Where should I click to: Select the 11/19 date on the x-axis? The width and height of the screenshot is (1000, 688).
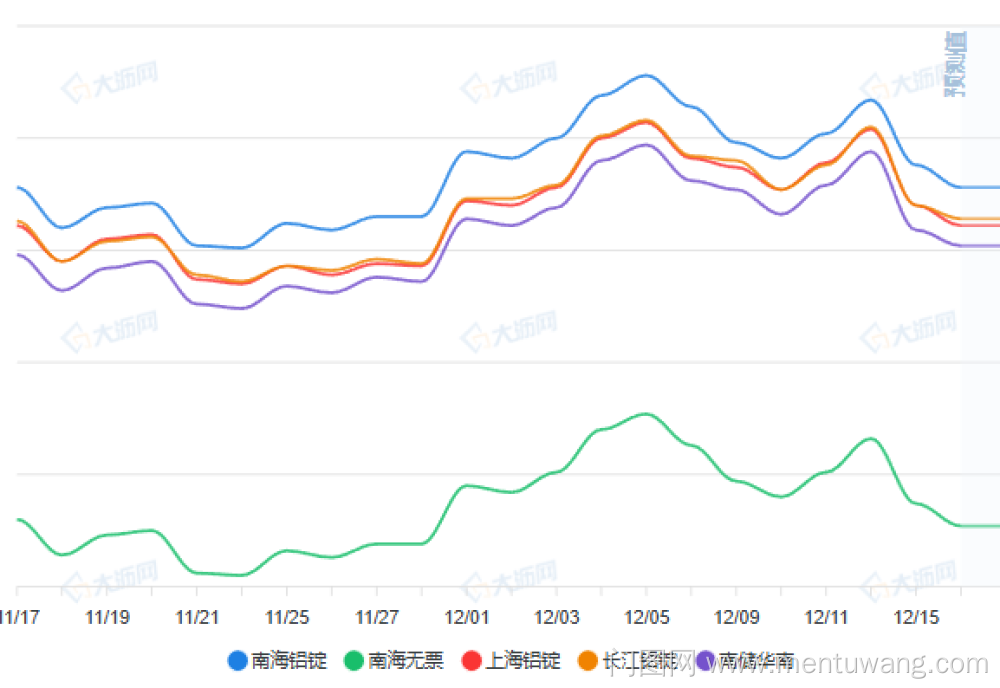(x=107, y=616)
